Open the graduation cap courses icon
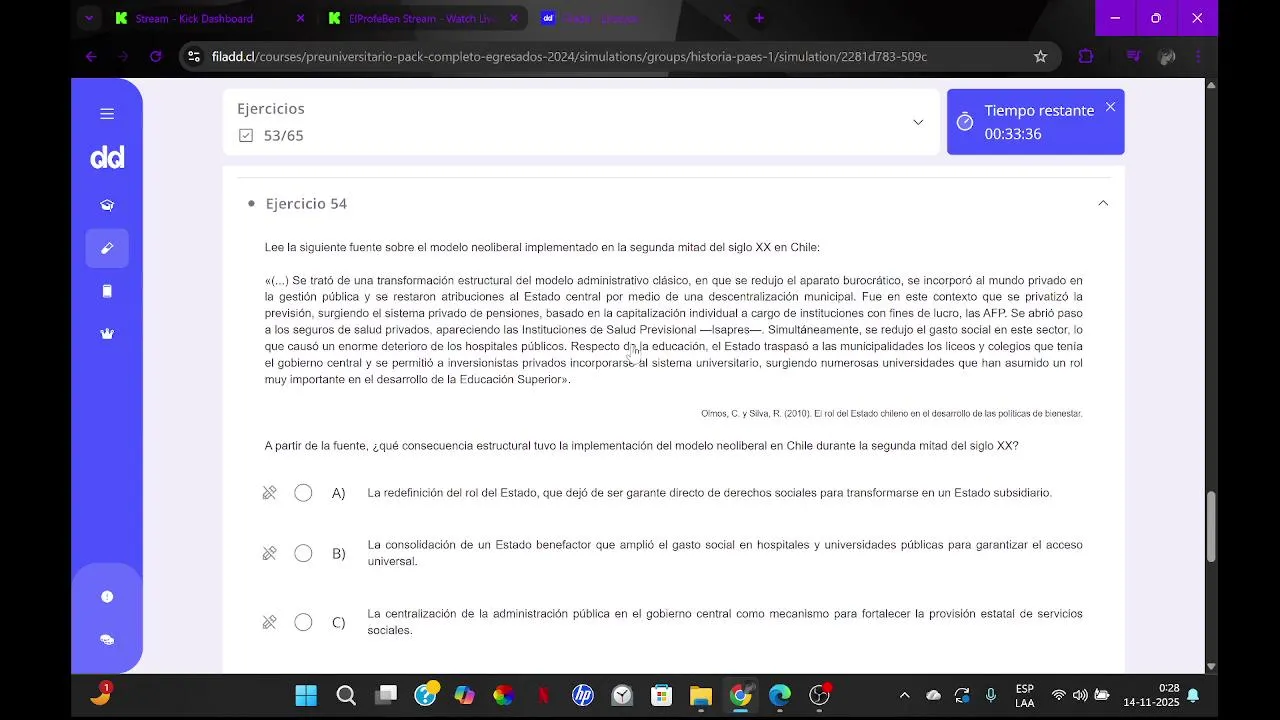The width and height of the screenshot is (1280, 720). point(107,205)
